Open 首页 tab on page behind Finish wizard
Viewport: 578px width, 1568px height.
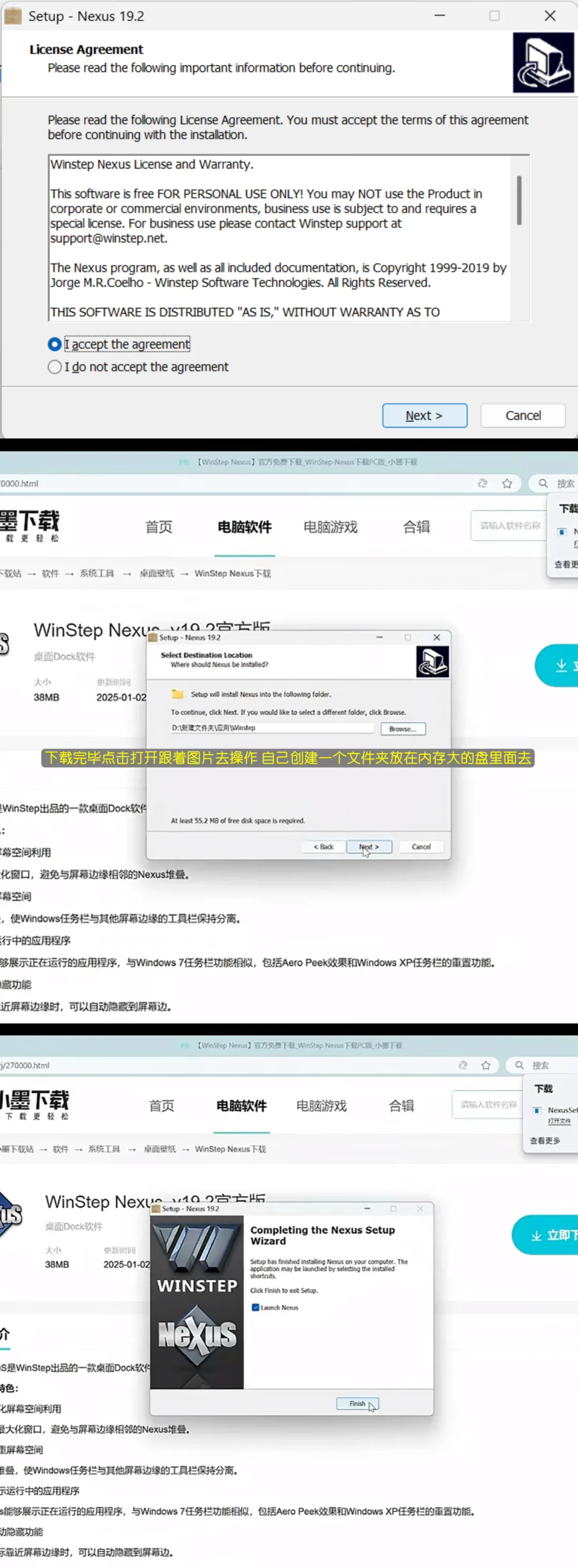(x=162, y=1105)
